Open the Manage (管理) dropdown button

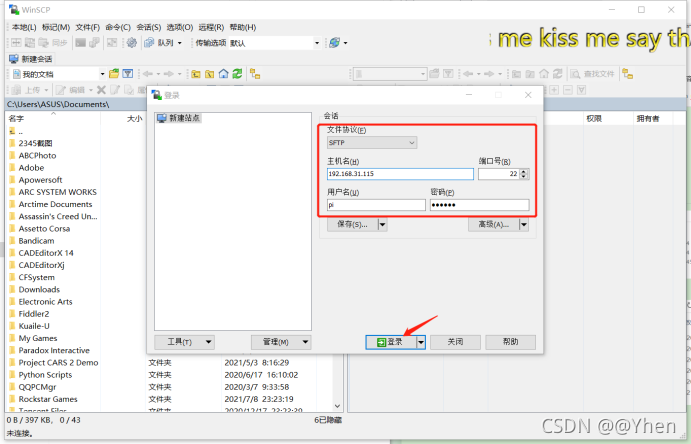281,342
